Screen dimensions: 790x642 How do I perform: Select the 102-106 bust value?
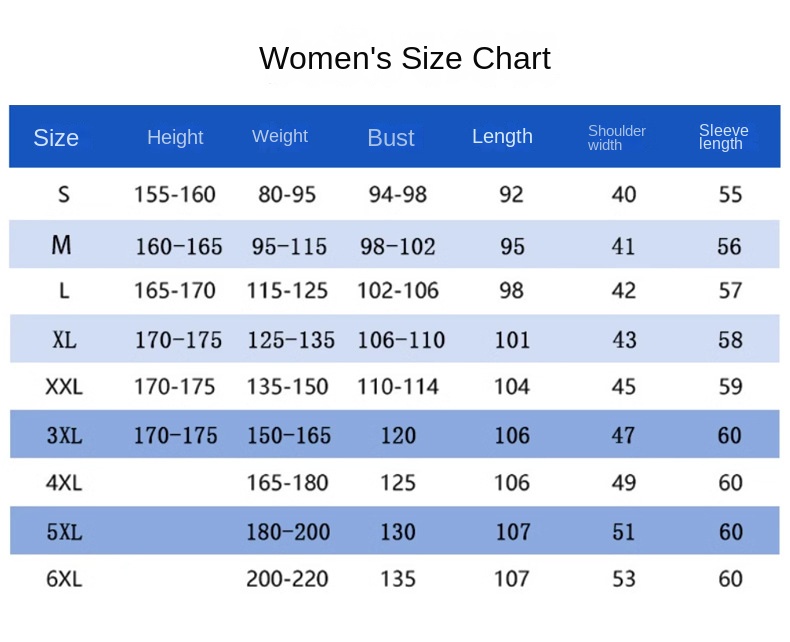398,291
